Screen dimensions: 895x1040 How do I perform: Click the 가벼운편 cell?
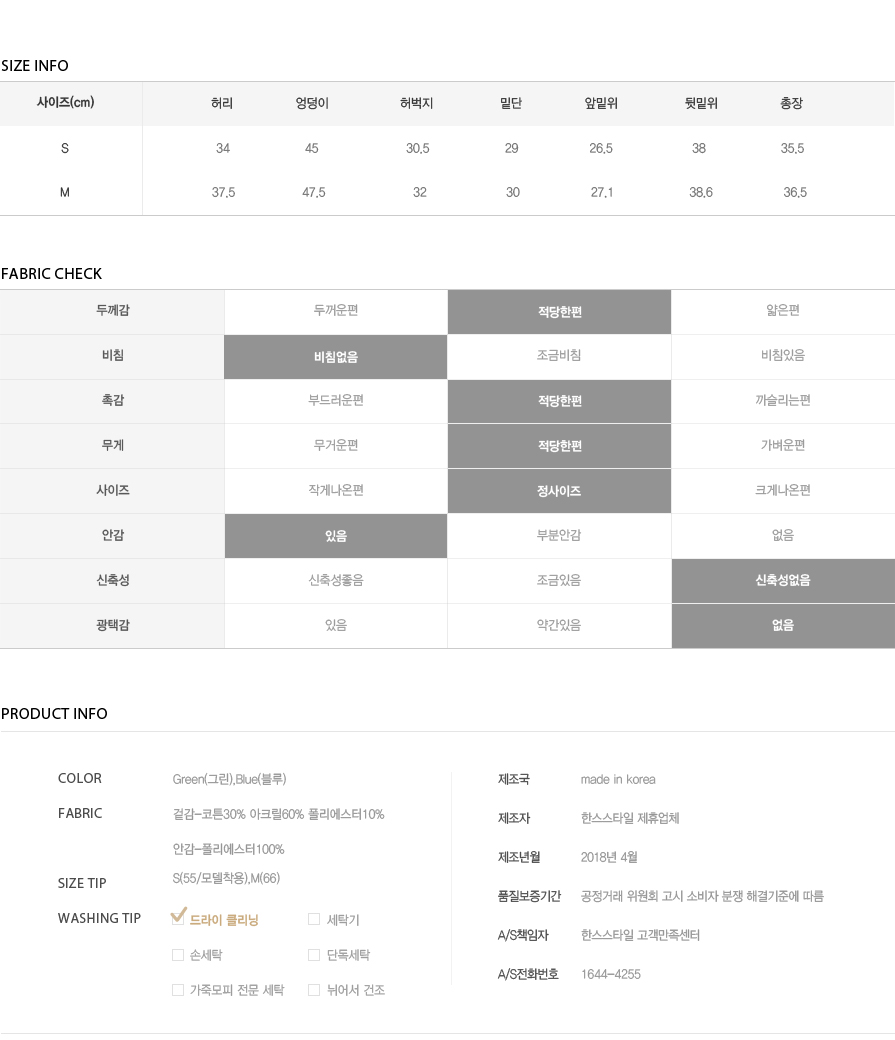tap(783, 445)
